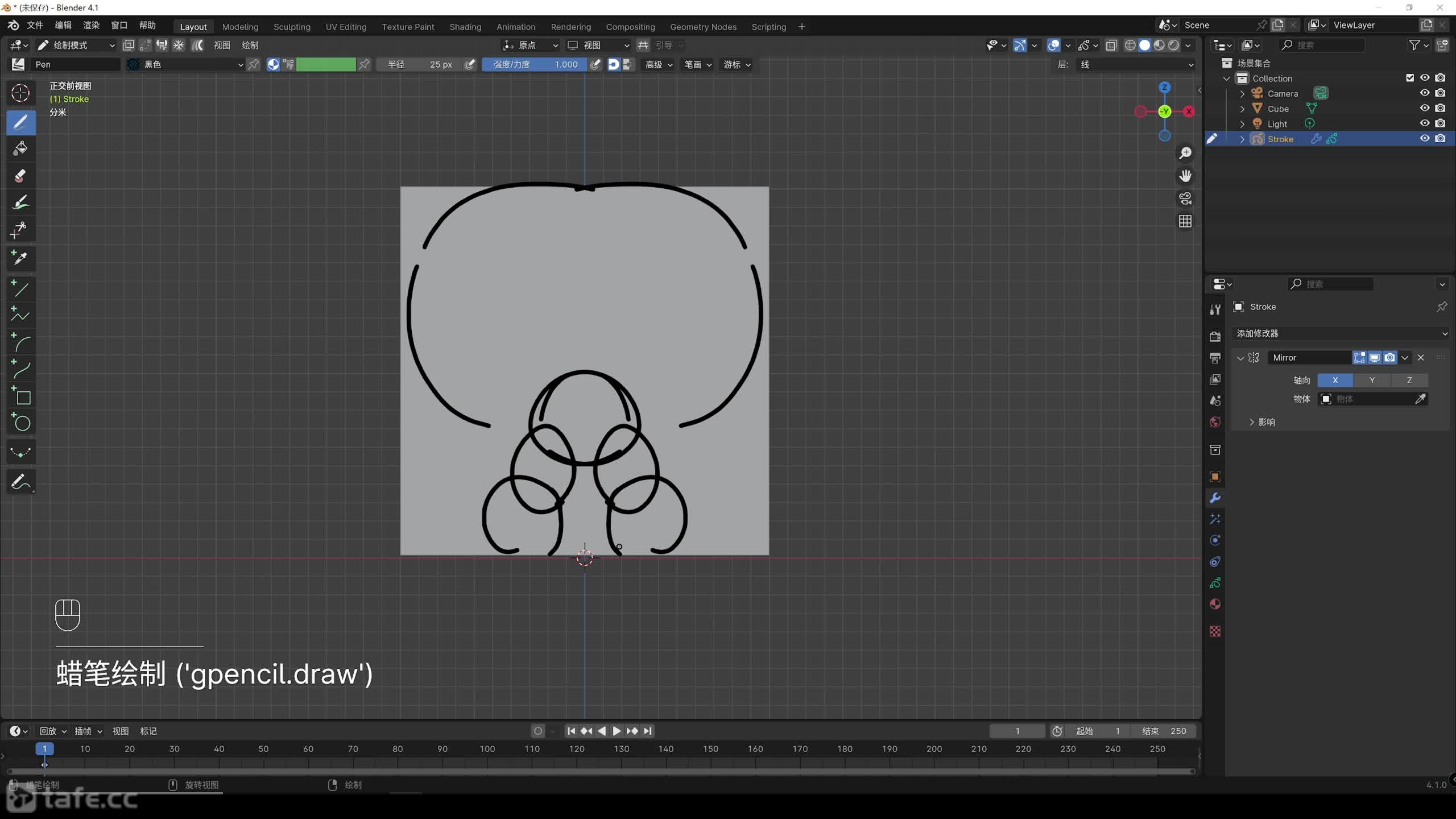Select the Polyline tool
The width and height of the screenshot is (1456, 819).
click(x=21, y=315)
